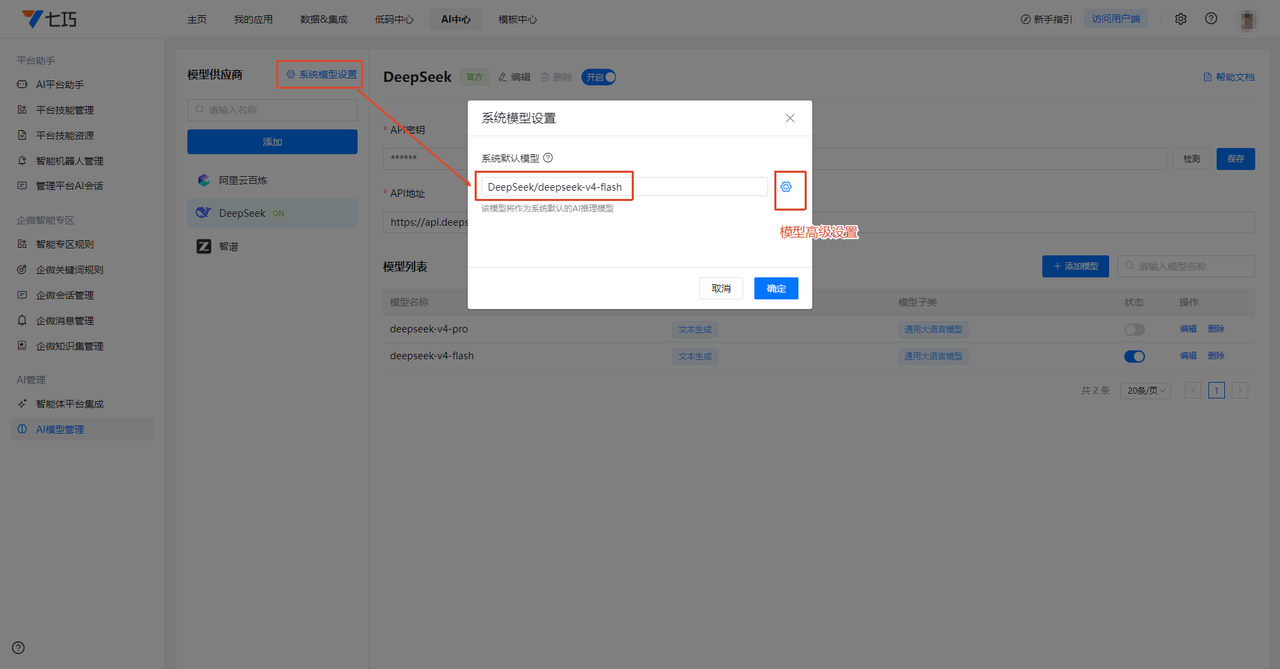Click the model name search field
The width and height of the screenshot is (1280, 669).
click(1186, 266)
